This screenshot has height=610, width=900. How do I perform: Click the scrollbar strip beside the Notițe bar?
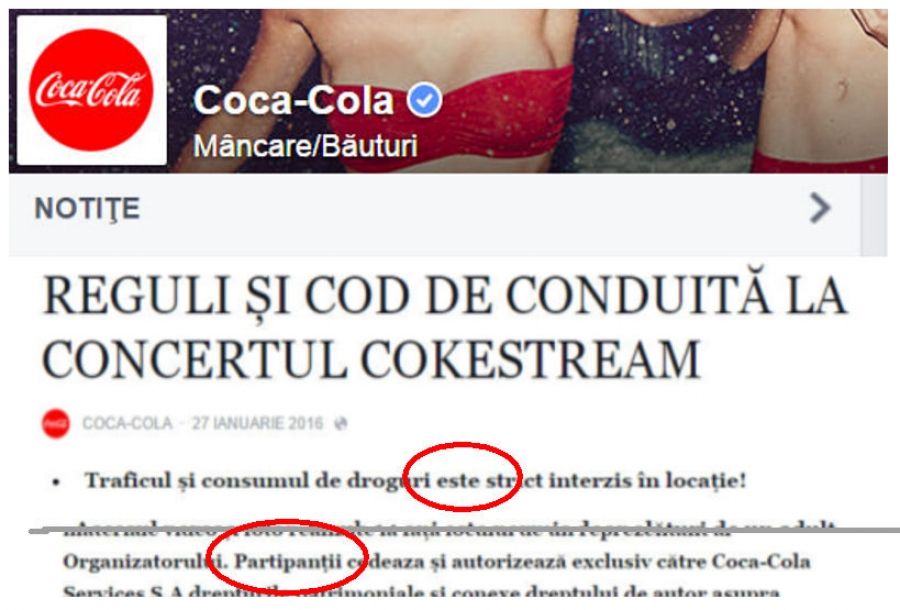874,215
